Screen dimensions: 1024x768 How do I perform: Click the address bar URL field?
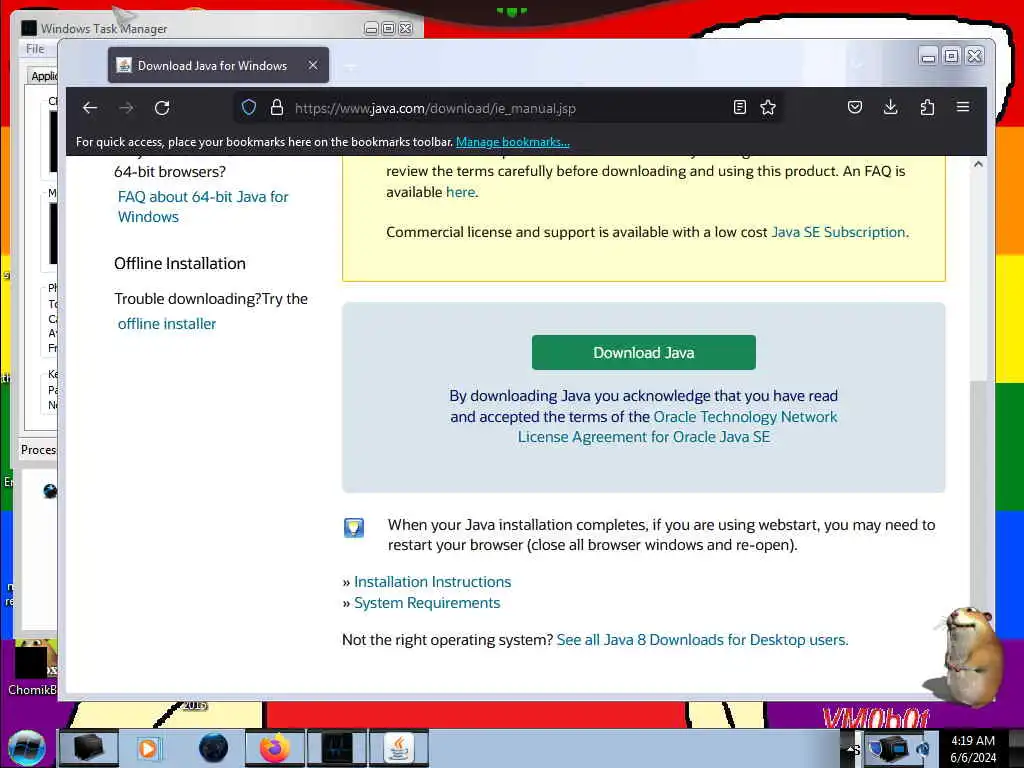coord(507,108)
